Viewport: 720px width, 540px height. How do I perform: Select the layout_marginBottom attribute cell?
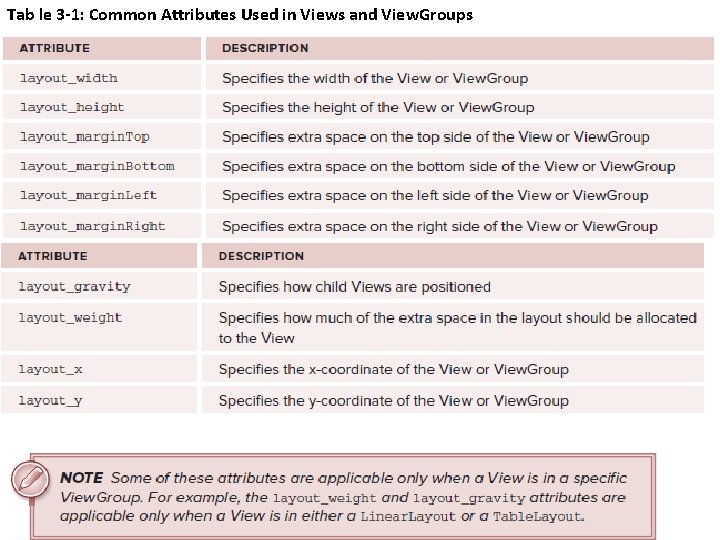97,166
